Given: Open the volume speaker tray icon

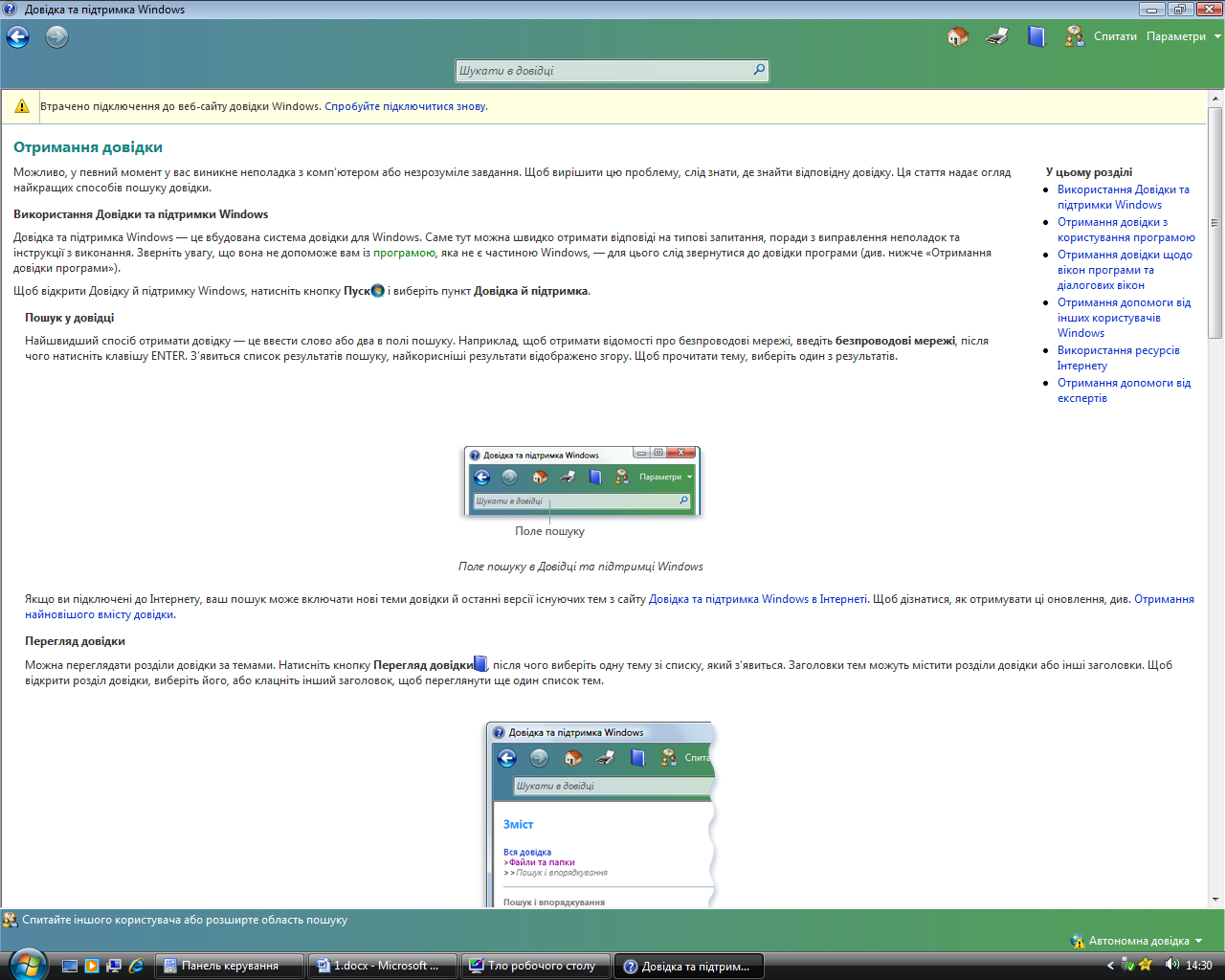Looking at the screenshot, I should [x=1171, y=965].
